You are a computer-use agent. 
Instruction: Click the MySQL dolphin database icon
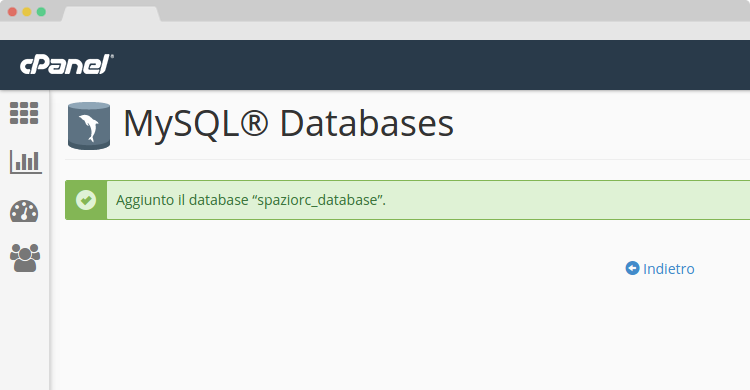point(89,126)
